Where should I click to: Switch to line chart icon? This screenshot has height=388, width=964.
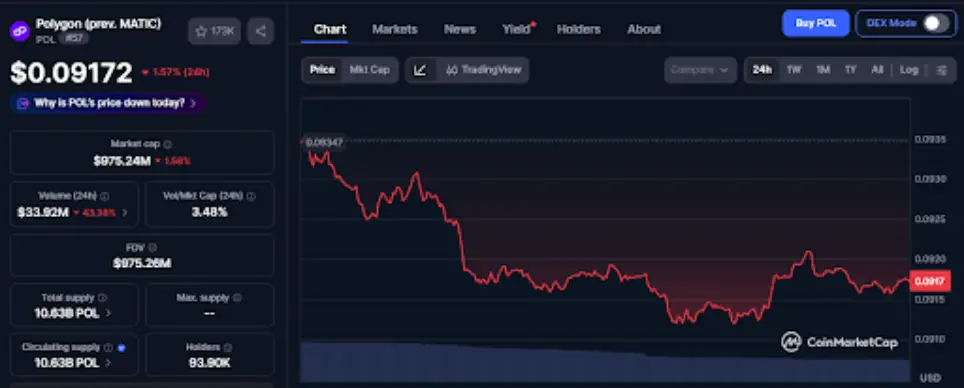pos(421,70)
